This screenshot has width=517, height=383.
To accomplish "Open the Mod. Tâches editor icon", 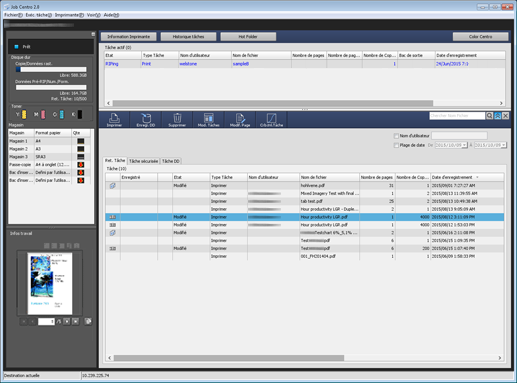I will 208,120.
